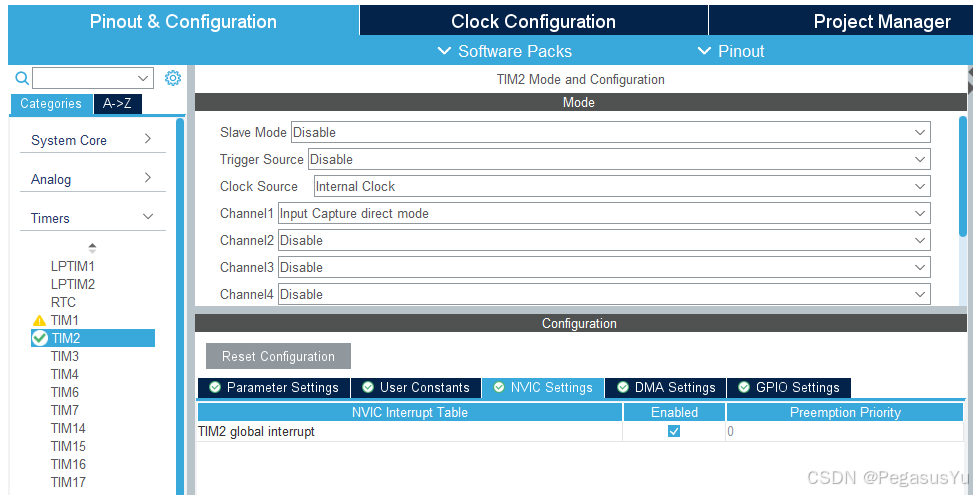Click the NVIC Interrupt Table column header
This screenshot has height=495, width=973.
coord(410,412)
